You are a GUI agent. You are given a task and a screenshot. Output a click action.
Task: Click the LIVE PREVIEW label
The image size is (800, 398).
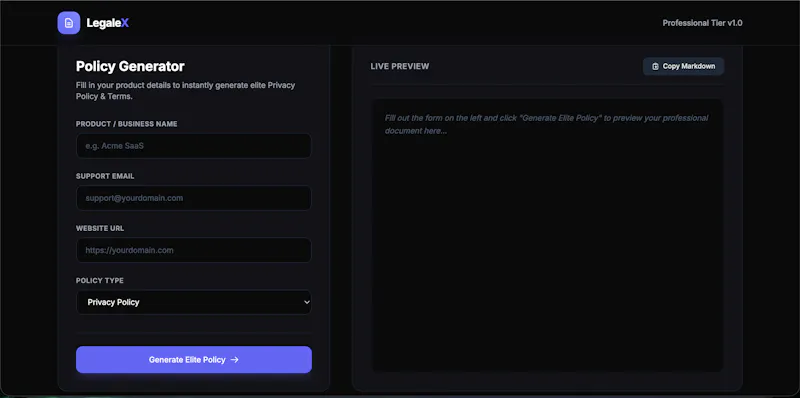pyautogui.click(x=399, y=66)
